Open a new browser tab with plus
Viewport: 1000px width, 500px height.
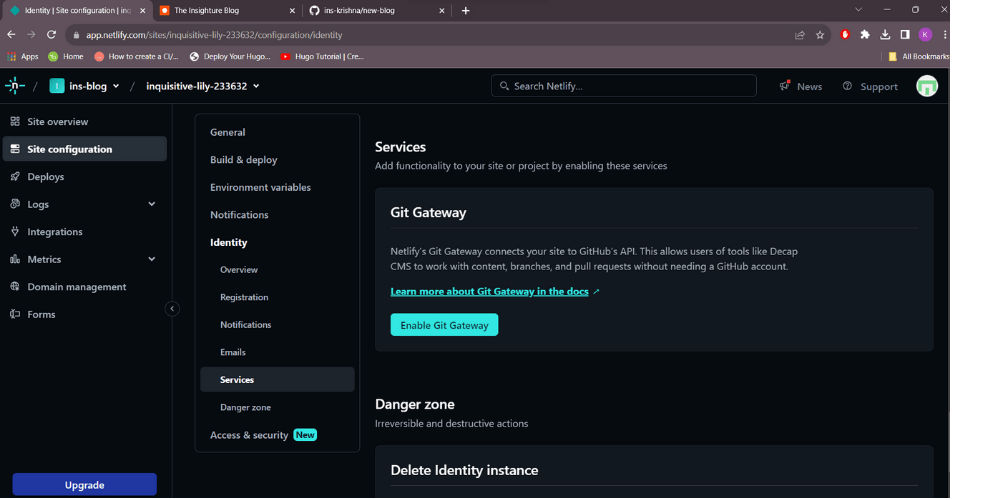click(466, 10)
